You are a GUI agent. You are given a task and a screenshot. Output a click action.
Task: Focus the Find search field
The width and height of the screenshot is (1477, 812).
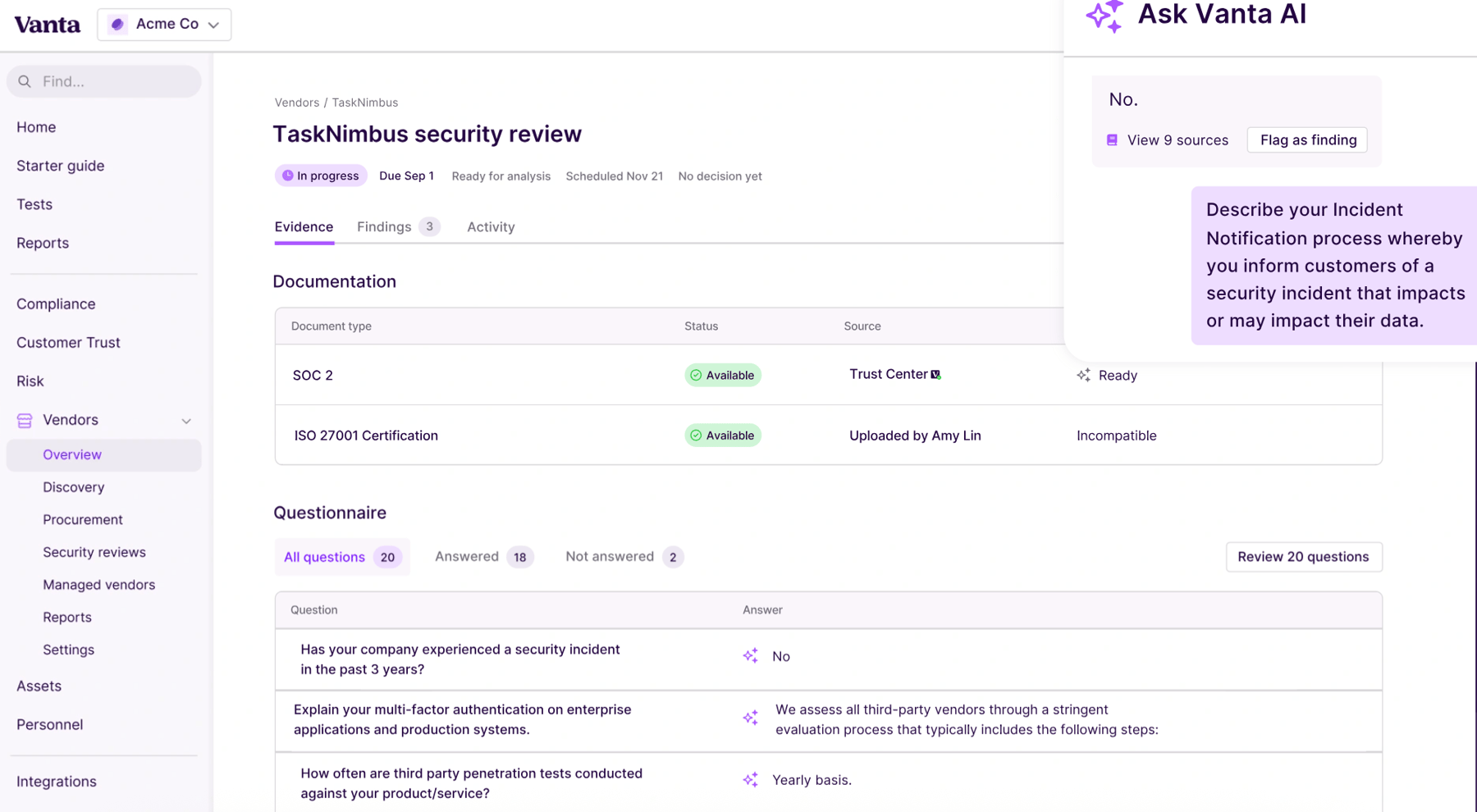pyautogui.click(x=104, y=81)
